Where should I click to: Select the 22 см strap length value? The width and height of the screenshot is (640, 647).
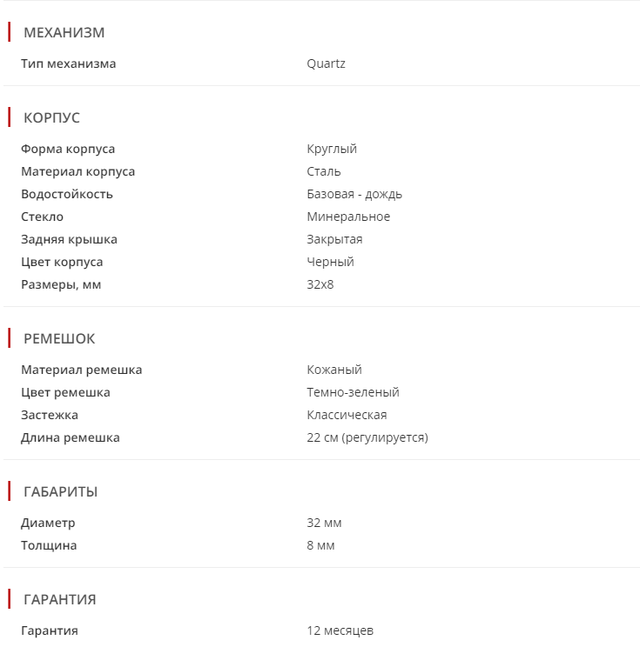coord(367,438)
